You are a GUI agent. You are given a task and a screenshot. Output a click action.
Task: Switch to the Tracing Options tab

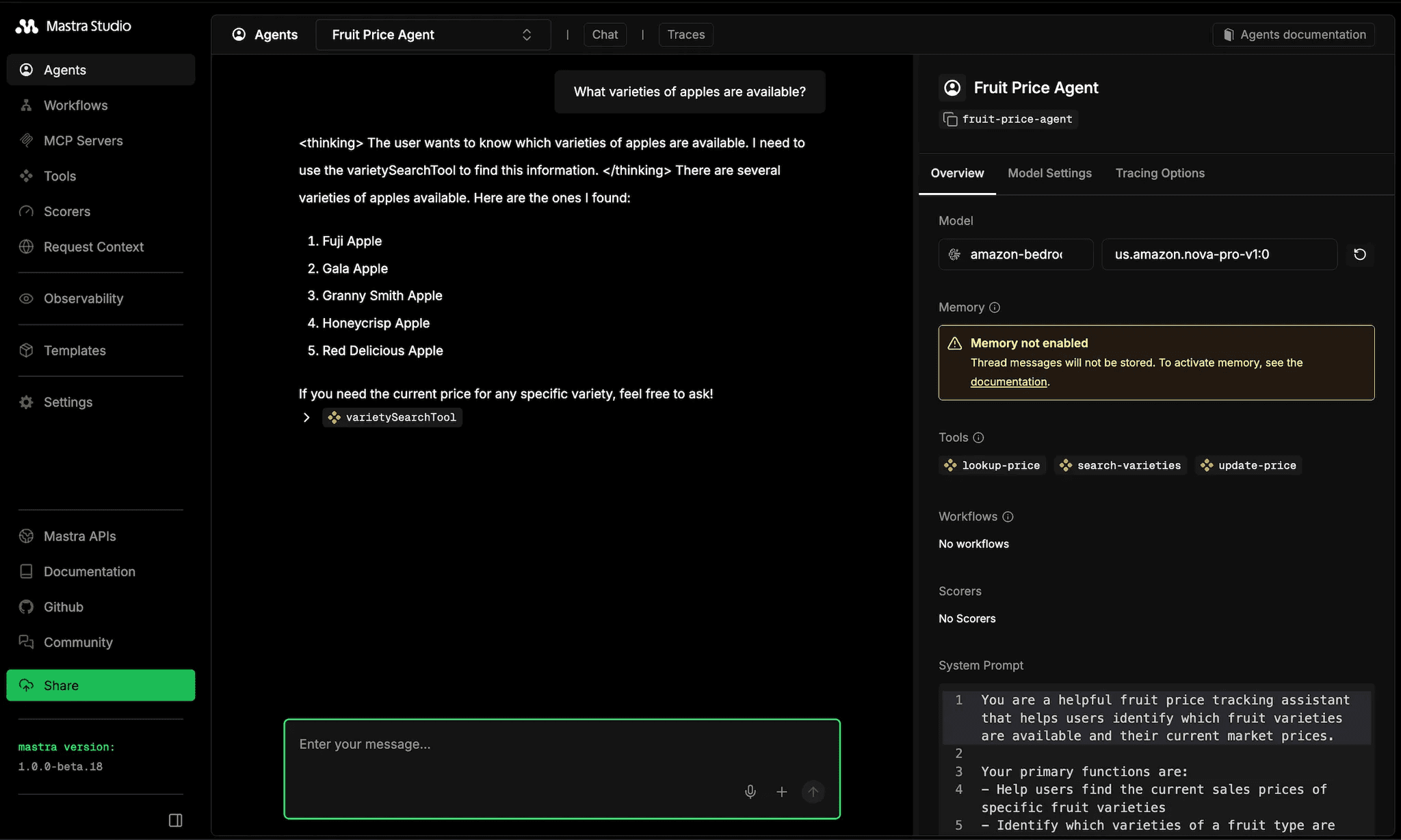click(x=1160, y=173)
